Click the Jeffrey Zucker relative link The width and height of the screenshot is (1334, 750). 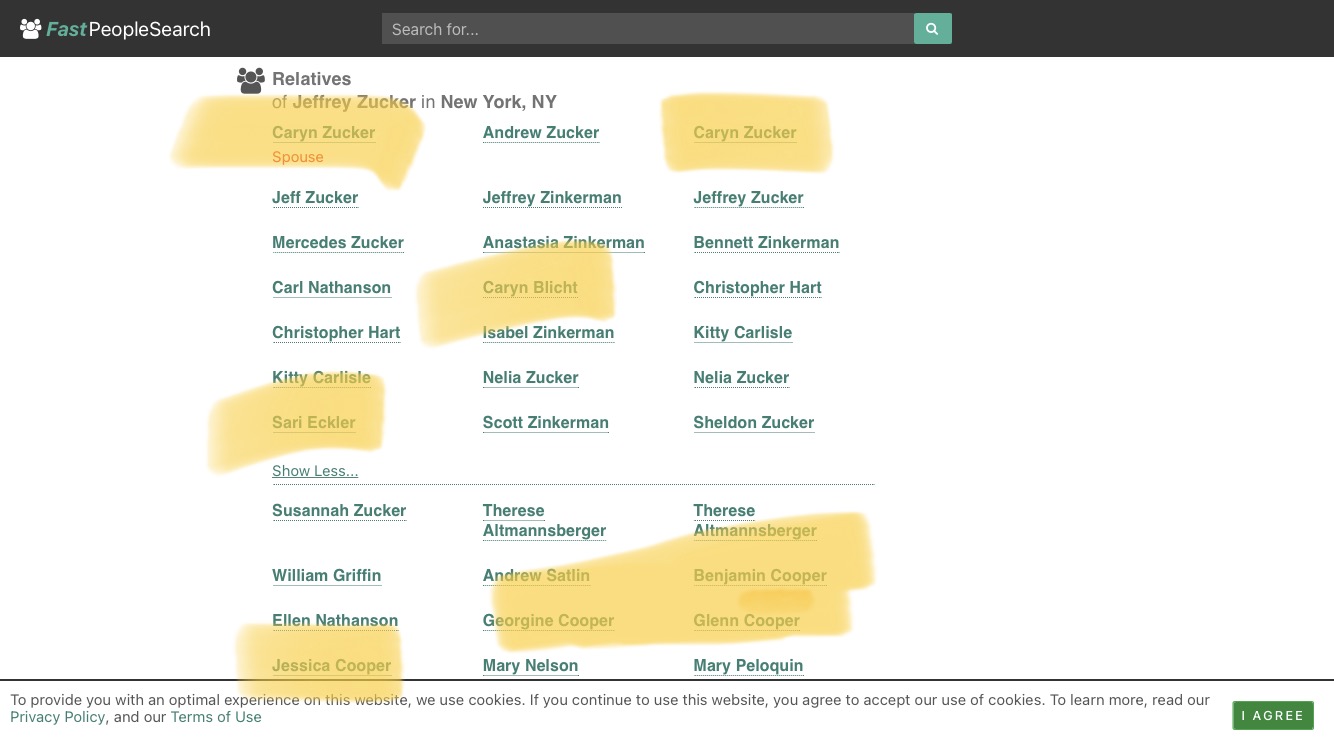(x=748, y=198)
